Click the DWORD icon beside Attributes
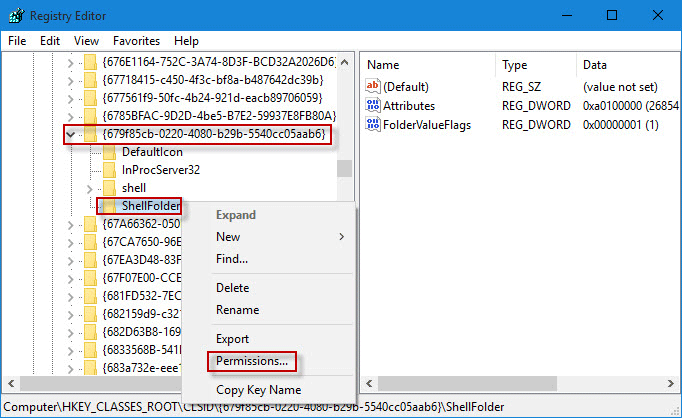Screen dimensions: 682x418 point(373,105)
